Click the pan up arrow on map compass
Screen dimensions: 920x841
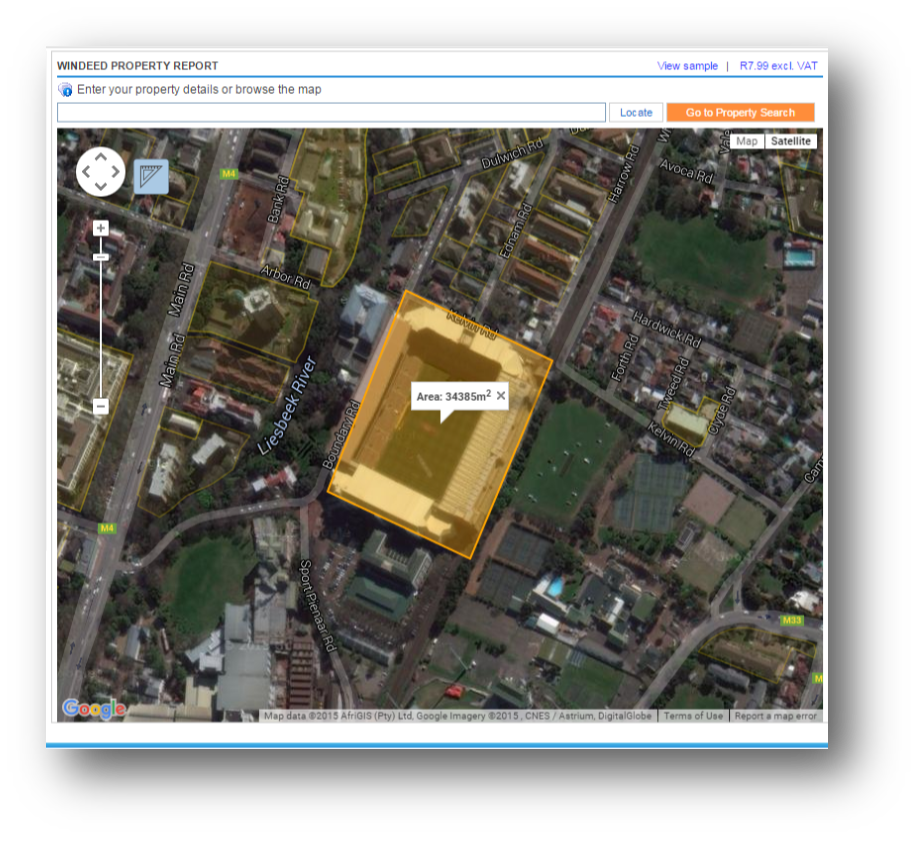(x=100, y=155)
